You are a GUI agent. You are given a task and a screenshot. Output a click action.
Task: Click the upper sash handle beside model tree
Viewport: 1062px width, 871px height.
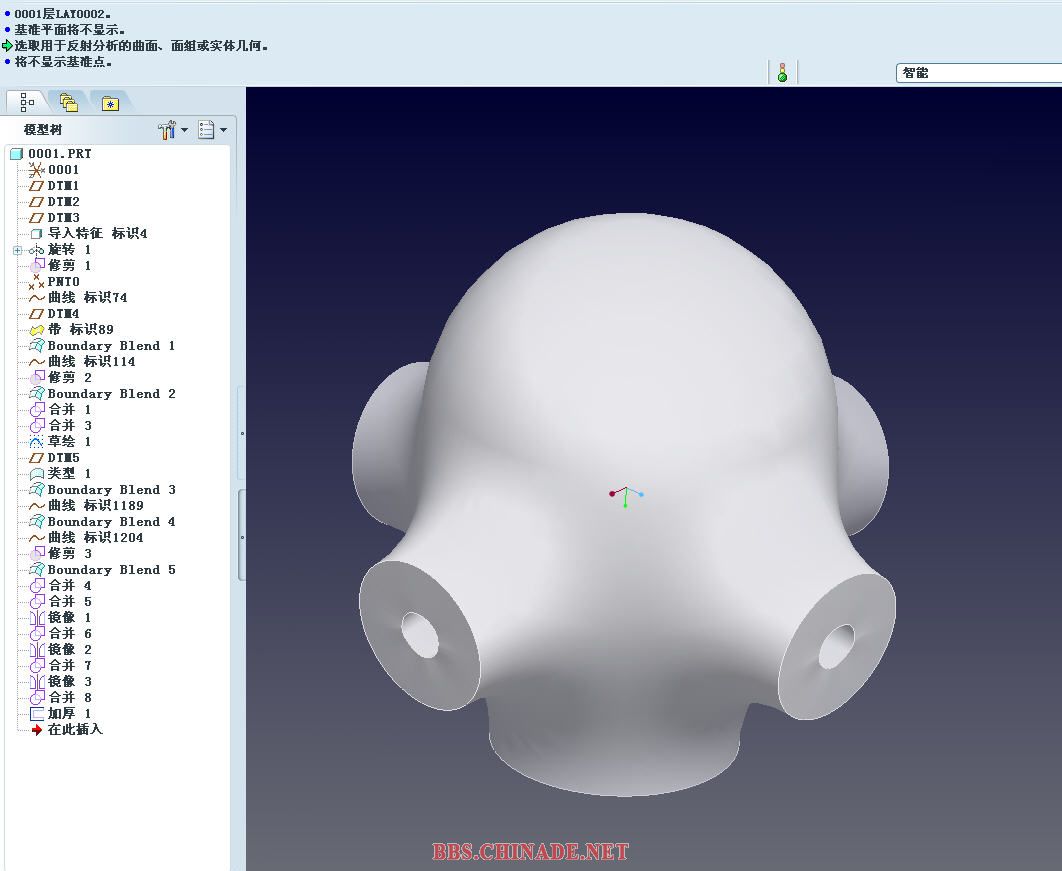(241, 434)
